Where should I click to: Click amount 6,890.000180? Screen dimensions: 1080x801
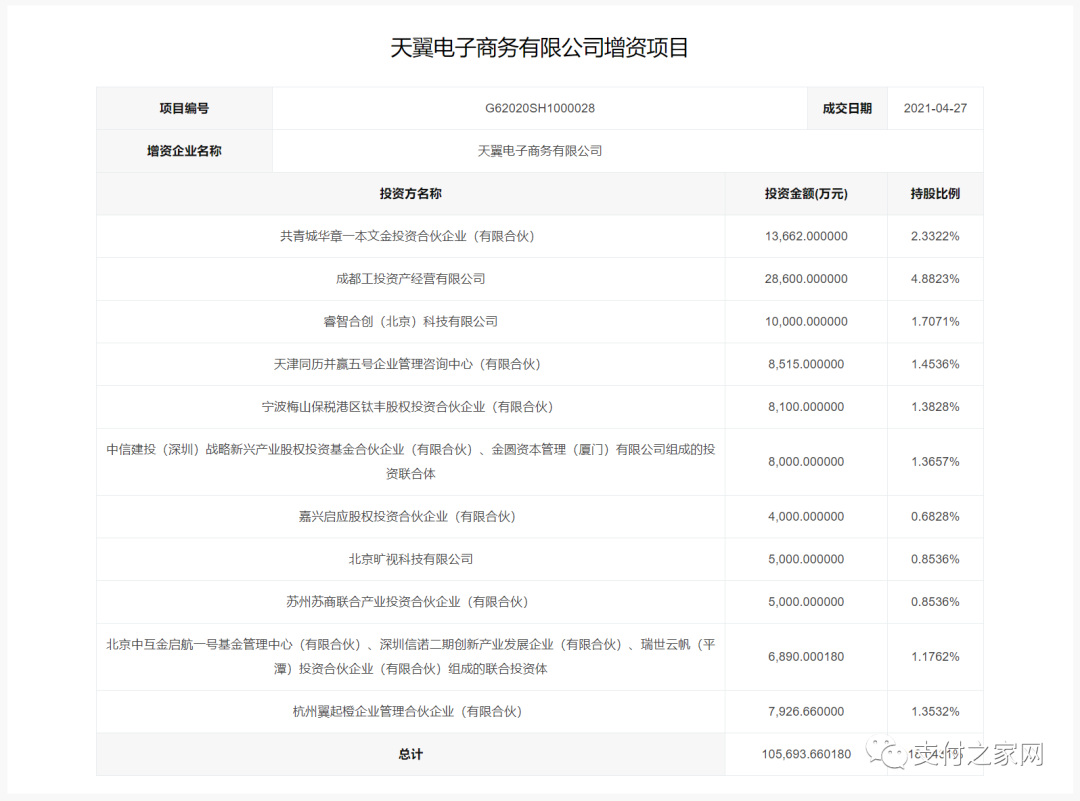tap(806, 656)
